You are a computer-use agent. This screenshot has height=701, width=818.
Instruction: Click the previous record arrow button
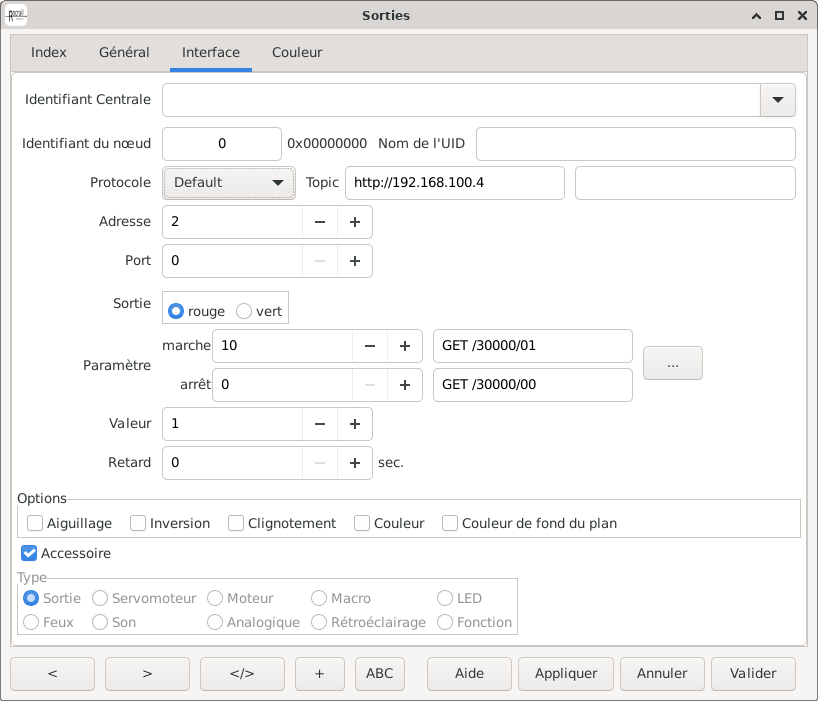pyautogui.click(x=52, y=674)
